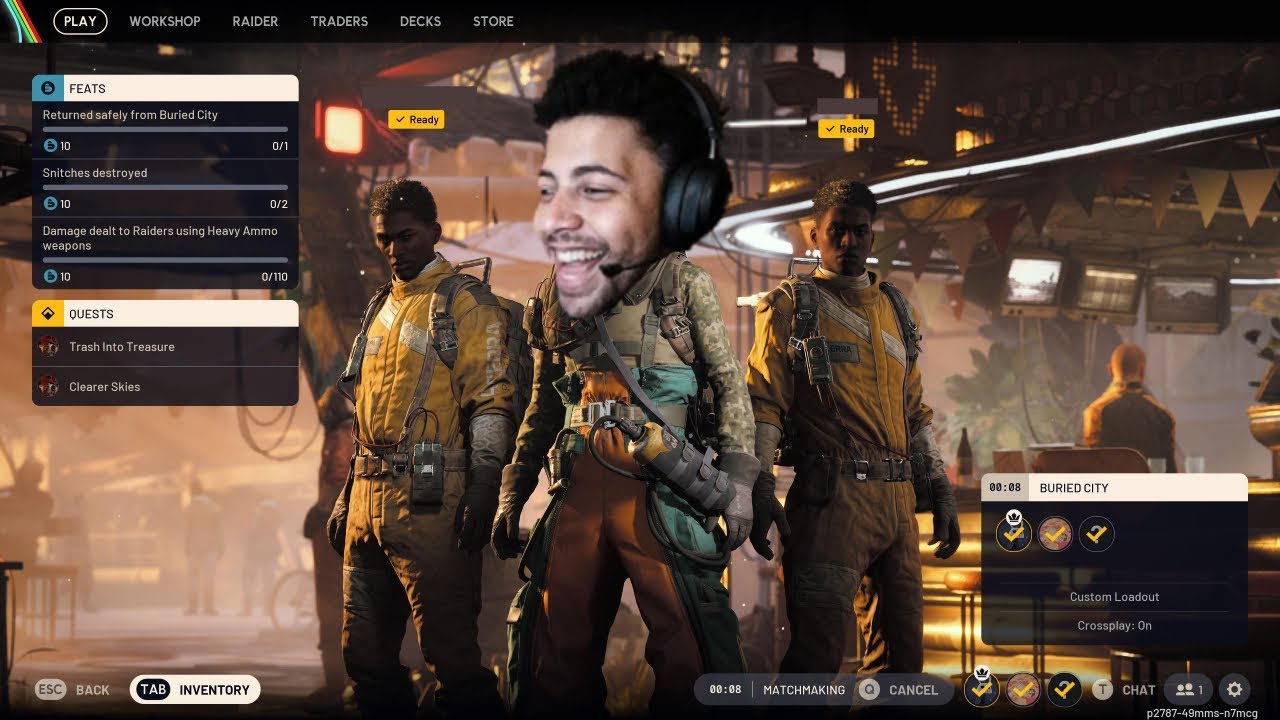Click the Clearer Skies quest icon
The height and width of the screenshot is (720, 1280).
[48, 386]
